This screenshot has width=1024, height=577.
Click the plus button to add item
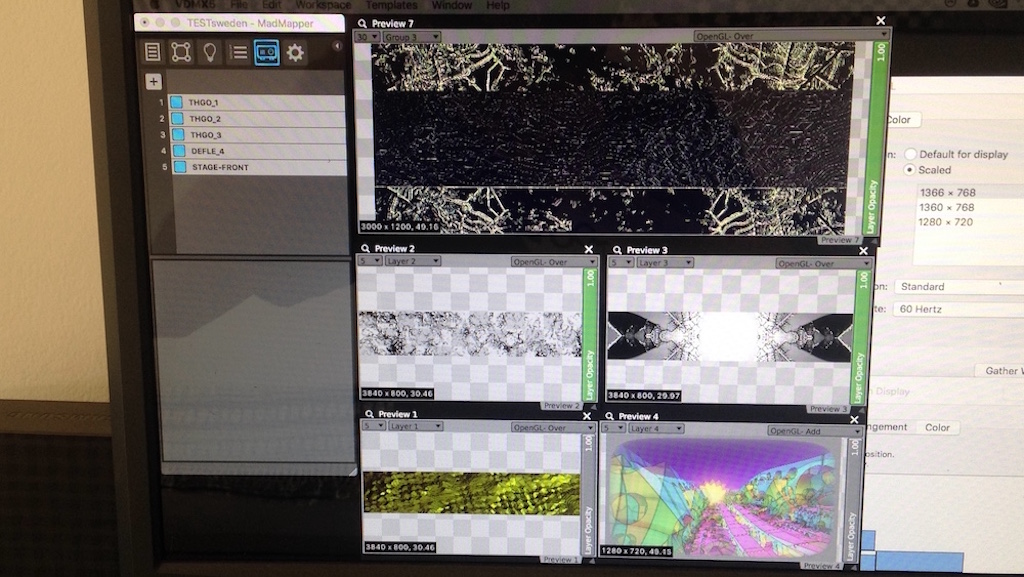pyautogui.click(x=153, y=82)
